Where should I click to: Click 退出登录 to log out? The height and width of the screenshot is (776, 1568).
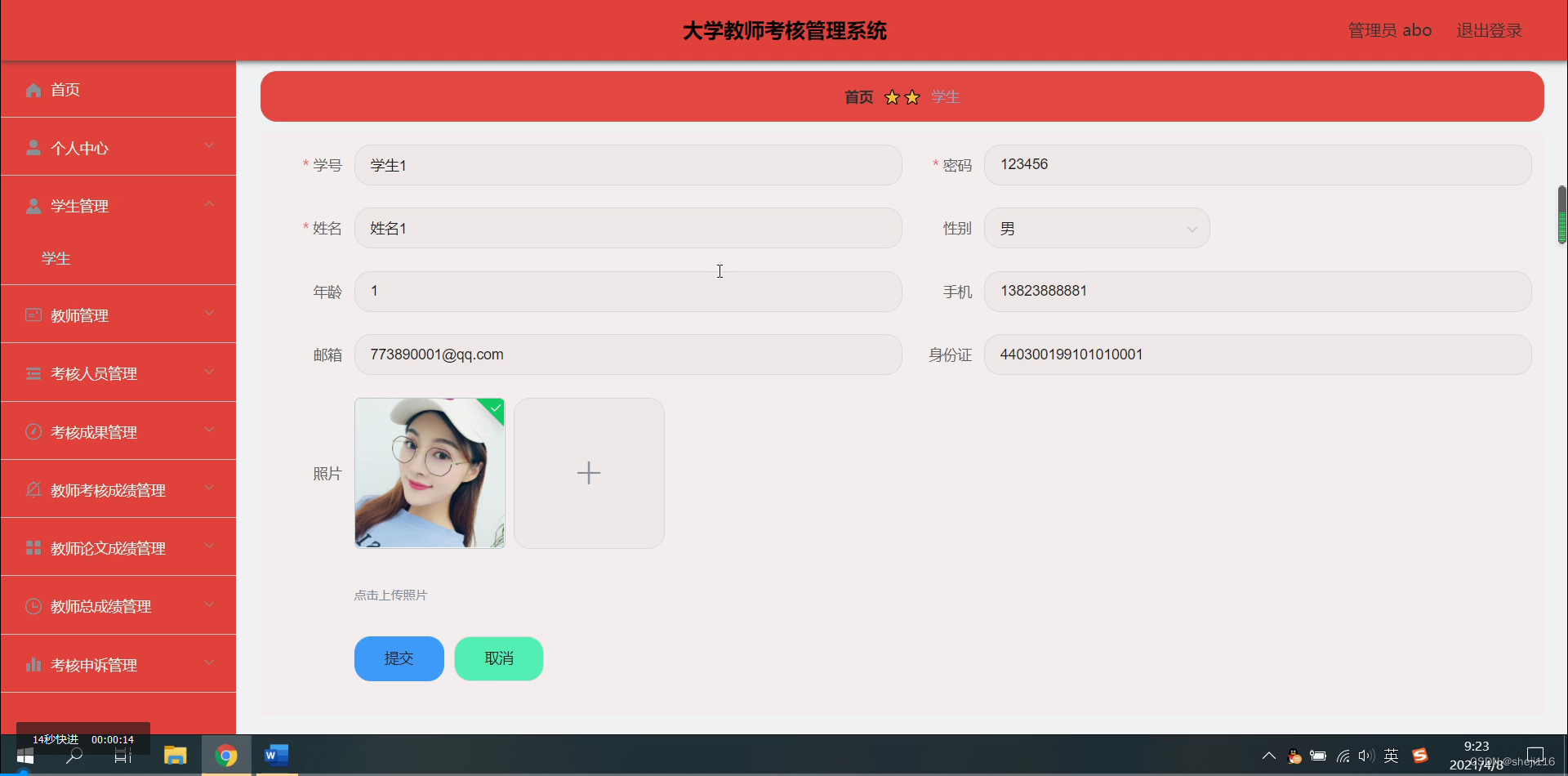pyautogui.click(x=1489, y=29)
